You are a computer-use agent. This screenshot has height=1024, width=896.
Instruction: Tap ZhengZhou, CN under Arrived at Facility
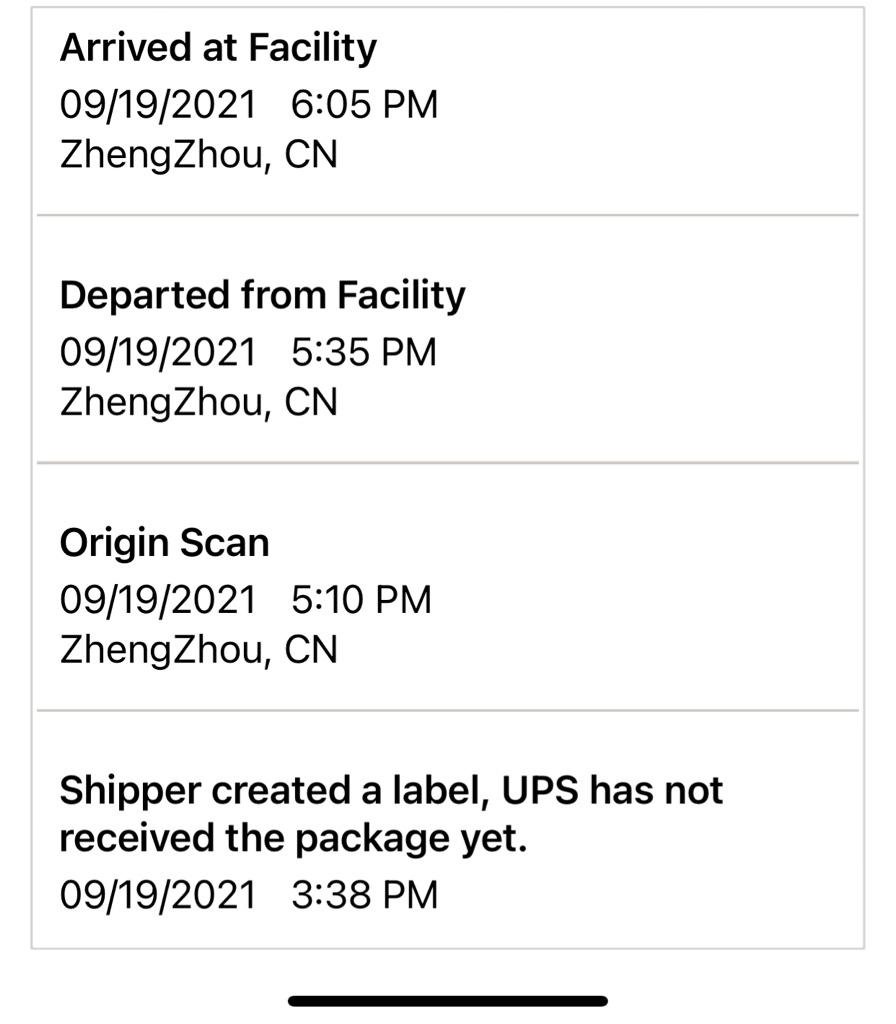[198, 155]
